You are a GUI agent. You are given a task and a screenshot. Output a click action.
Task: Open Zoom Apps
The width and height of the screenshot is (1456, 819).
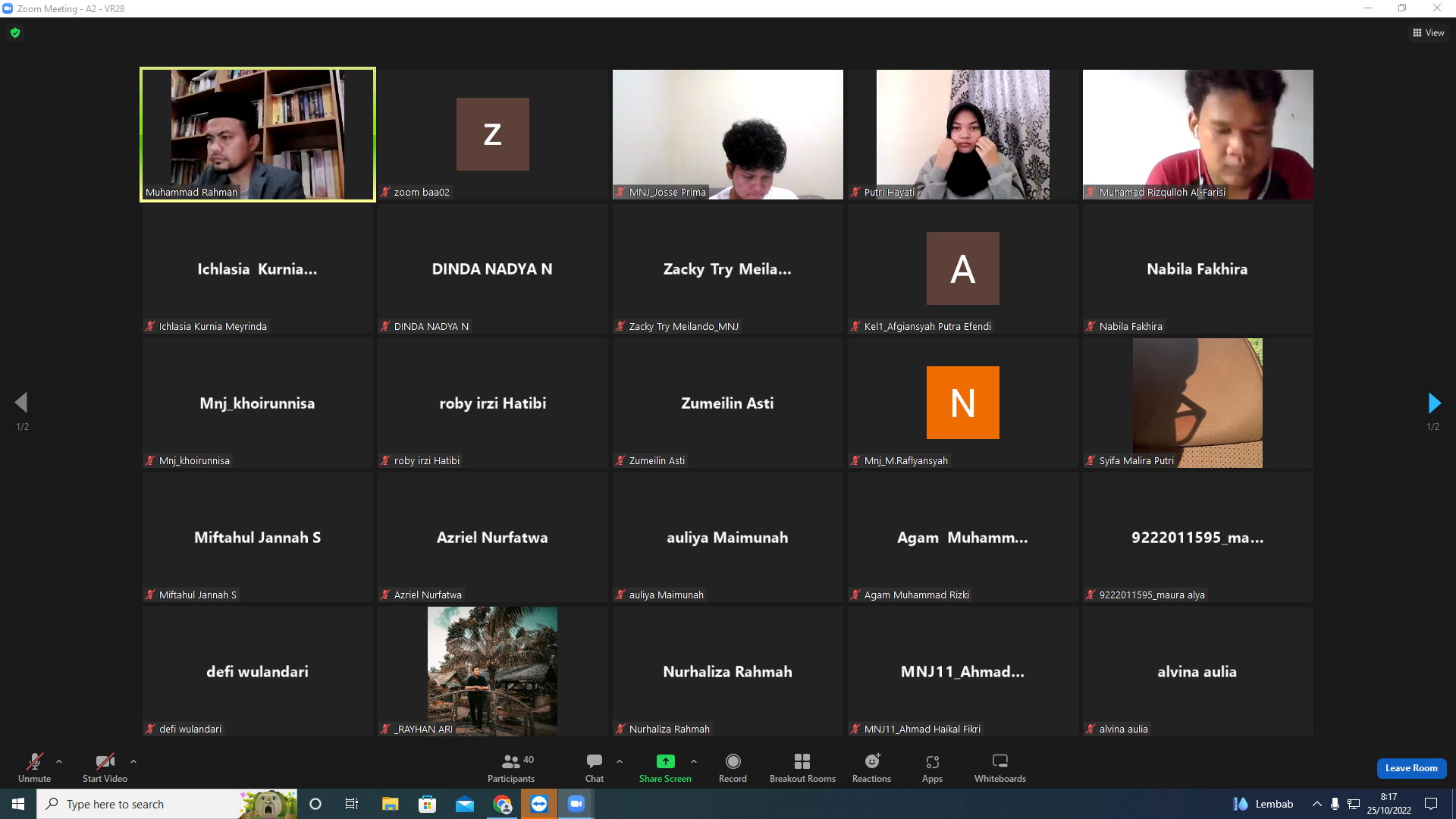click(x=933, y=767)
